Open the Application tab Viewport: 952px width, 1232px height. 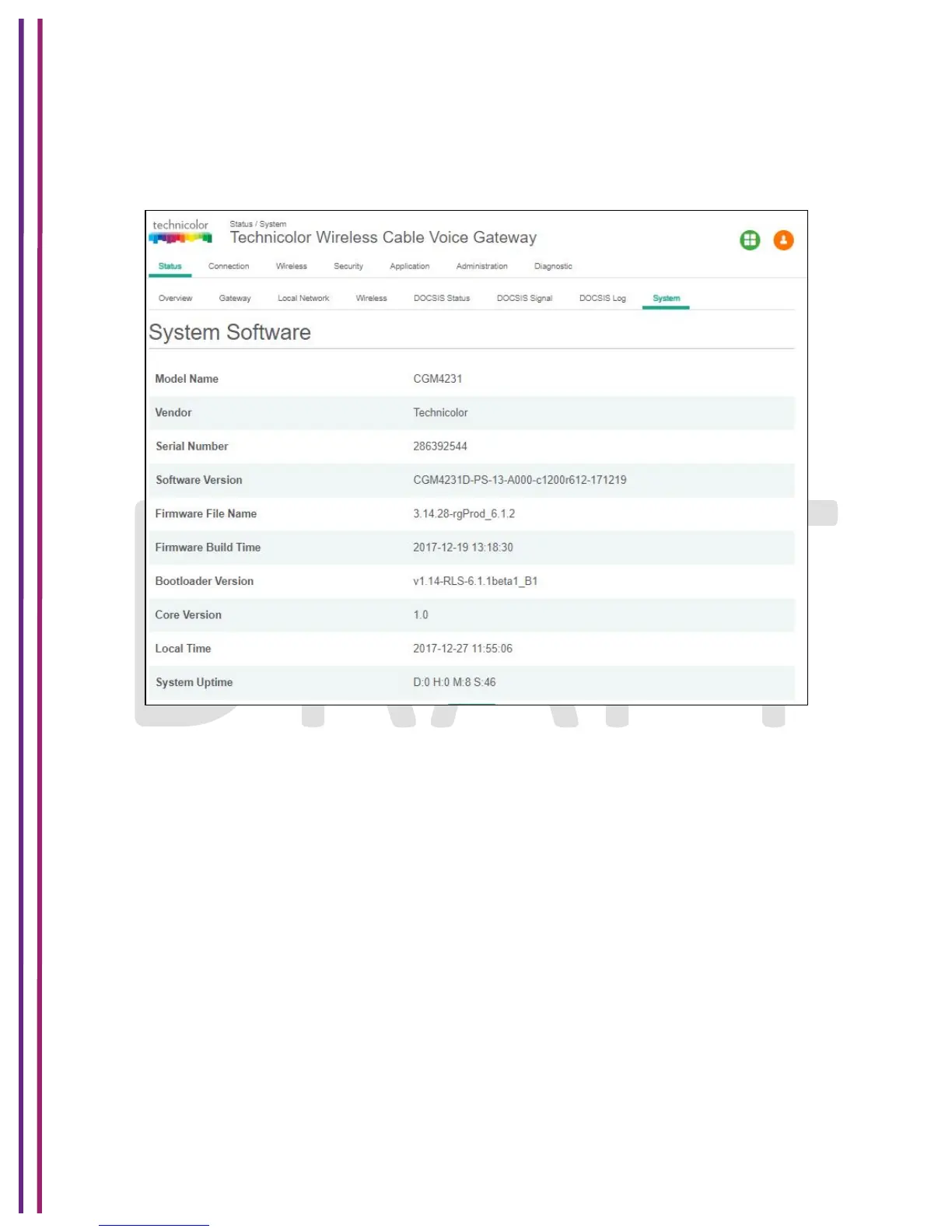tap(410, 266)
